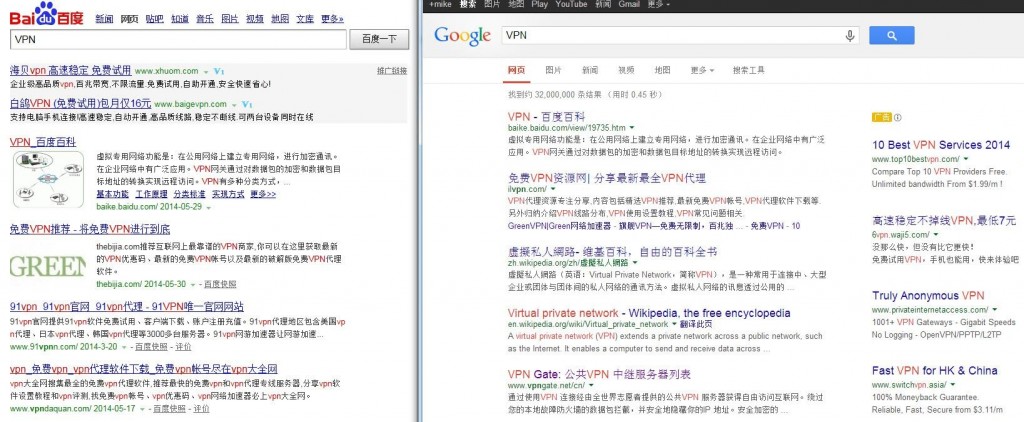
Task: Click 评价 beside www.91vpnn.com/ 2014-3-20
Action: pos(183,346)
